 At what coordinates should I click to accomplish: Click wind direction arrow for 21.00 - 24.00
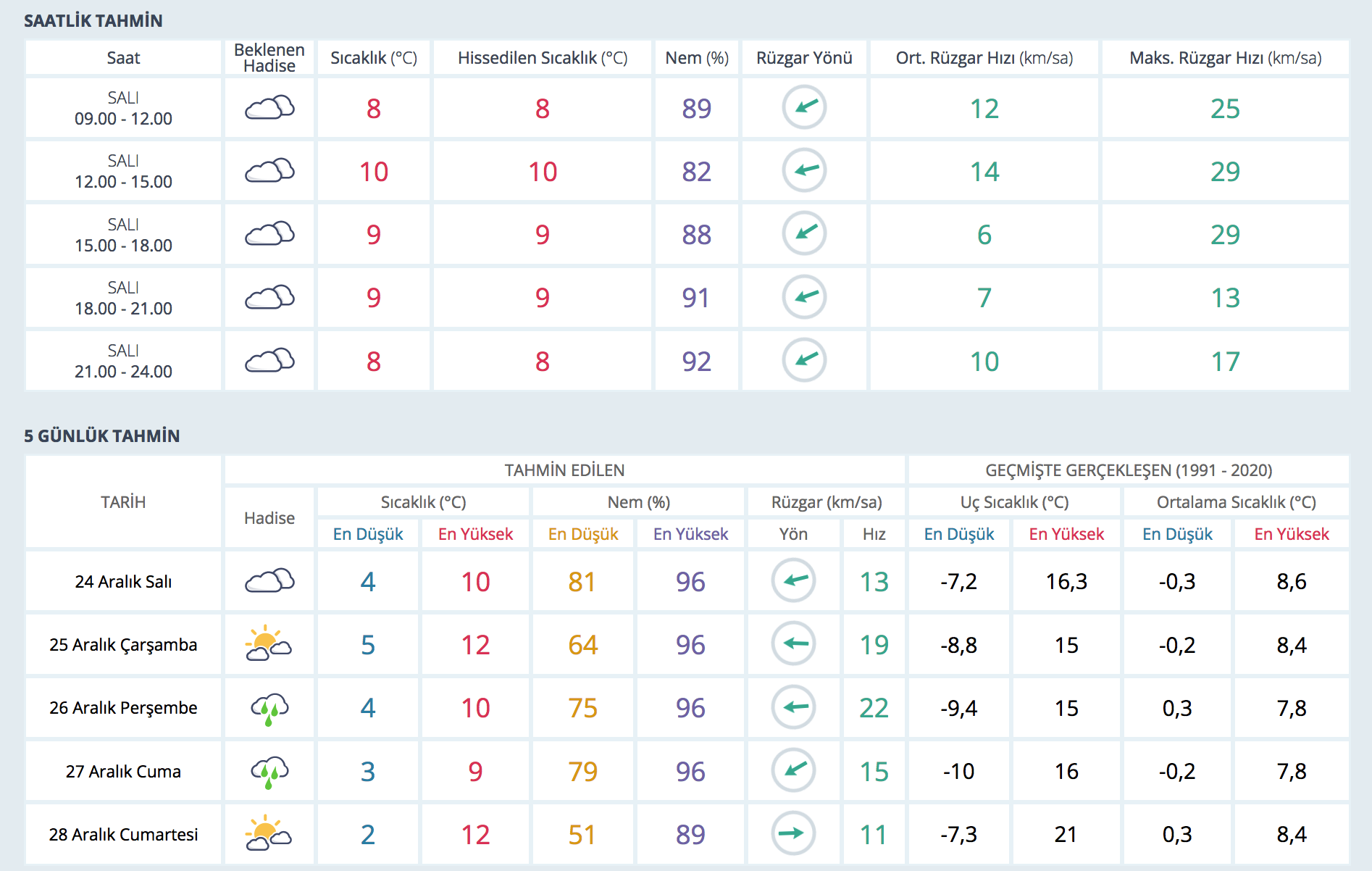click(804, 360)
